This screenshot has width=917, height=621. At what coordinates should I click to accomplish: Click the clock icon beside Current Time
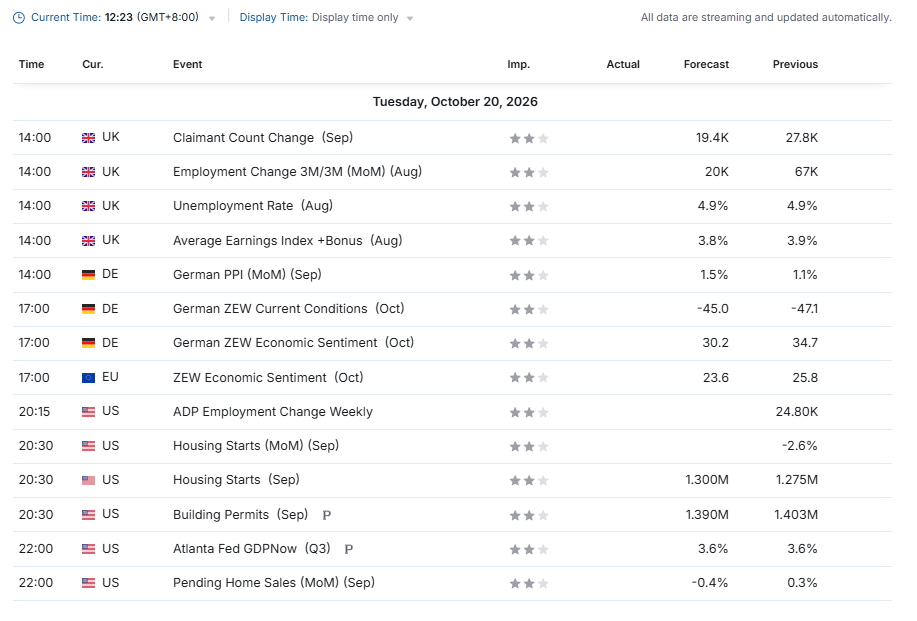tap(19, 18)
